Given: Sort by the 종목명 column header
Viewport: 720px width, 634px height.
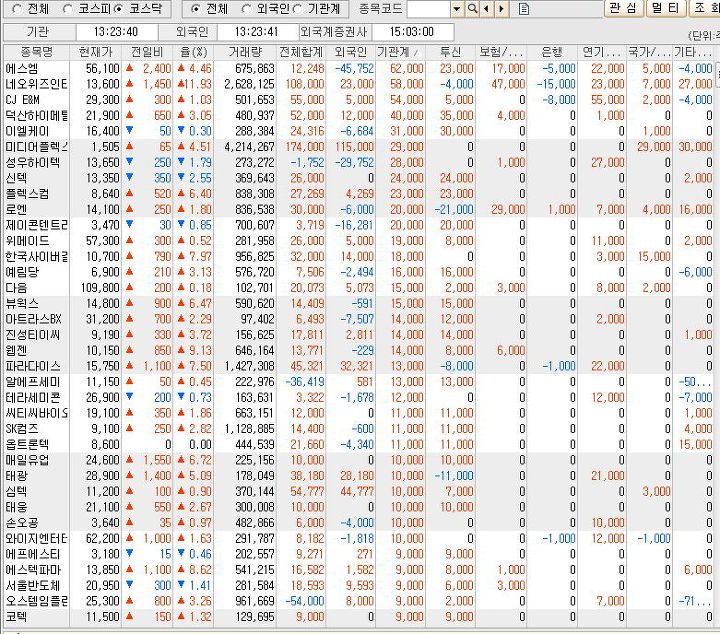Looking at the screenshot, I should point(36,52).
